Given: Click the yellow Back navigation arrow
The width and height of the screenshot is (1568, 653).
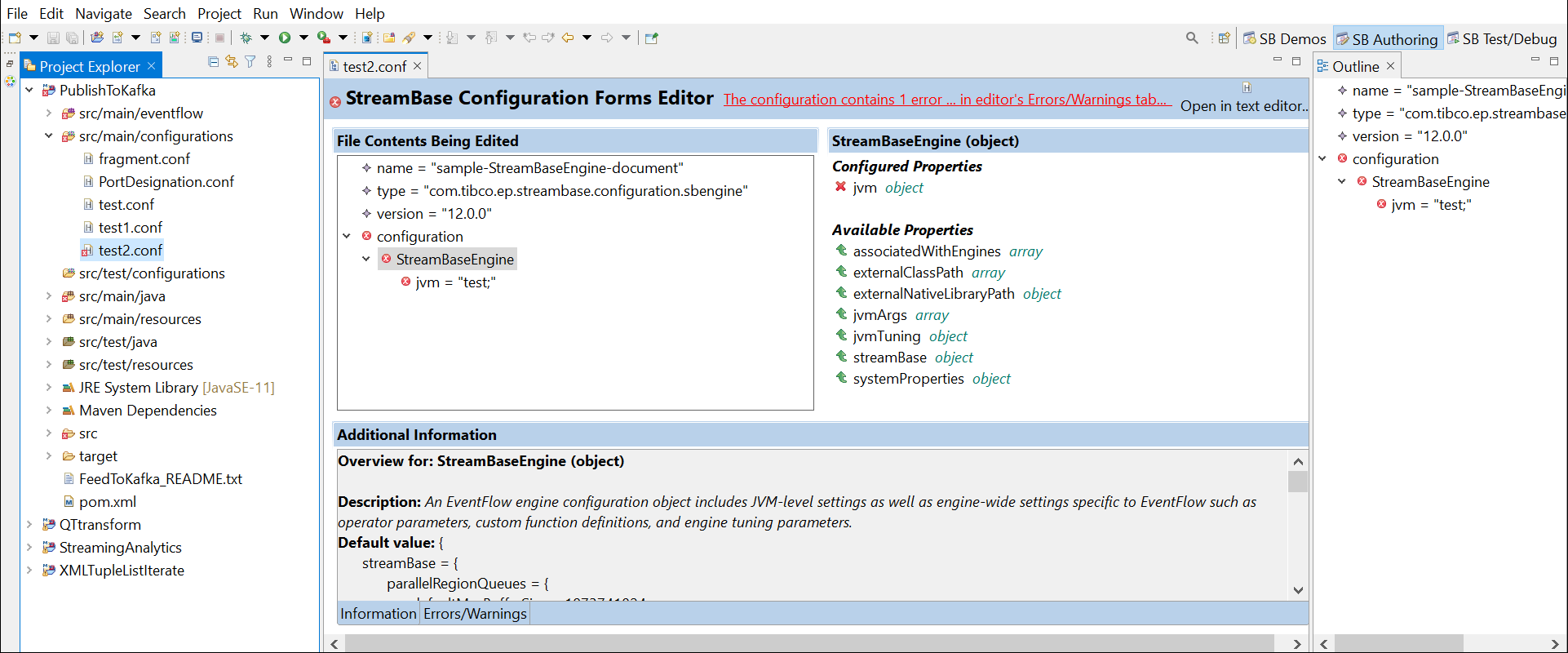Looking at the screenshot, I should coord(568,38).
